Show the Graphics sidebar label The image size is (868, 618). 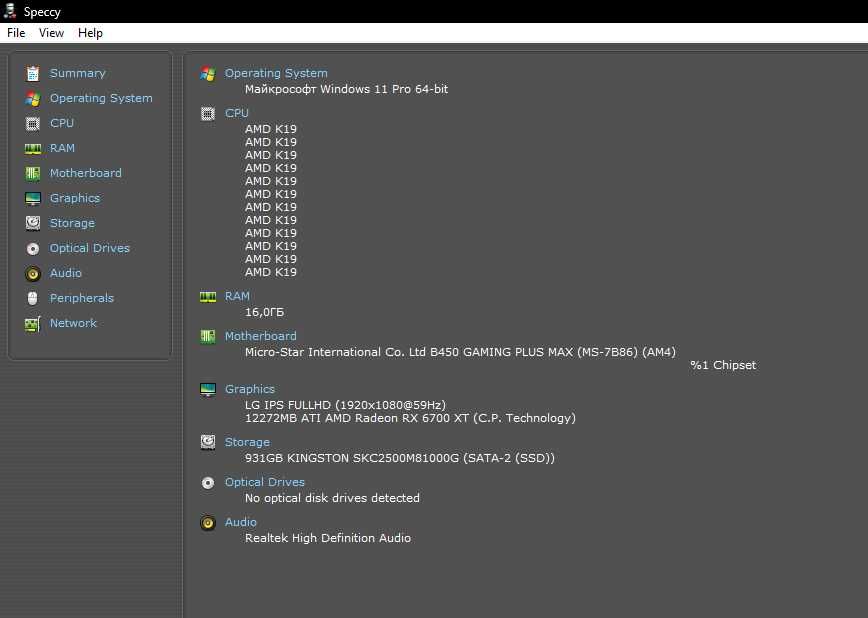75,198
